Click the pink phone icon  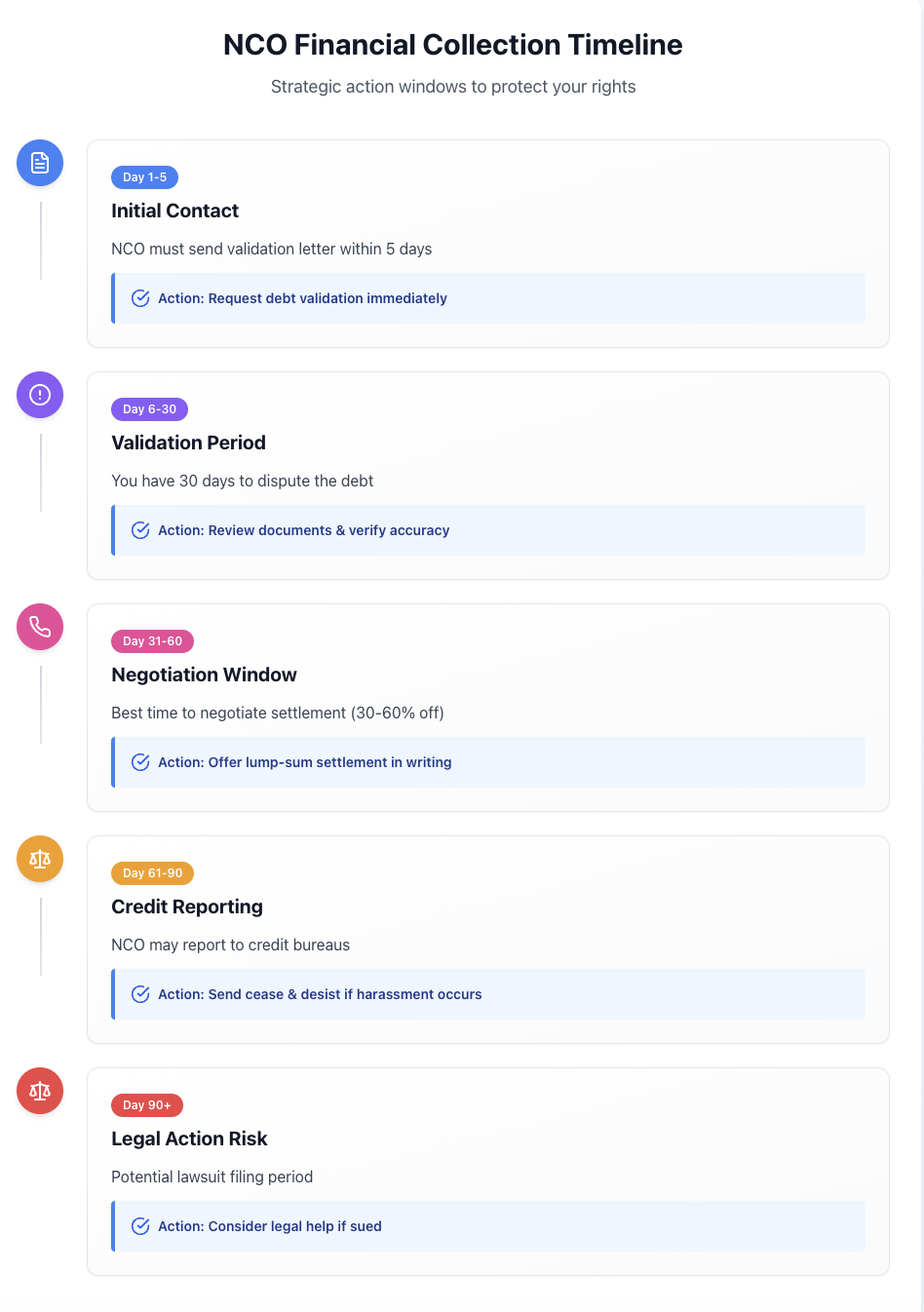[40, 627]
